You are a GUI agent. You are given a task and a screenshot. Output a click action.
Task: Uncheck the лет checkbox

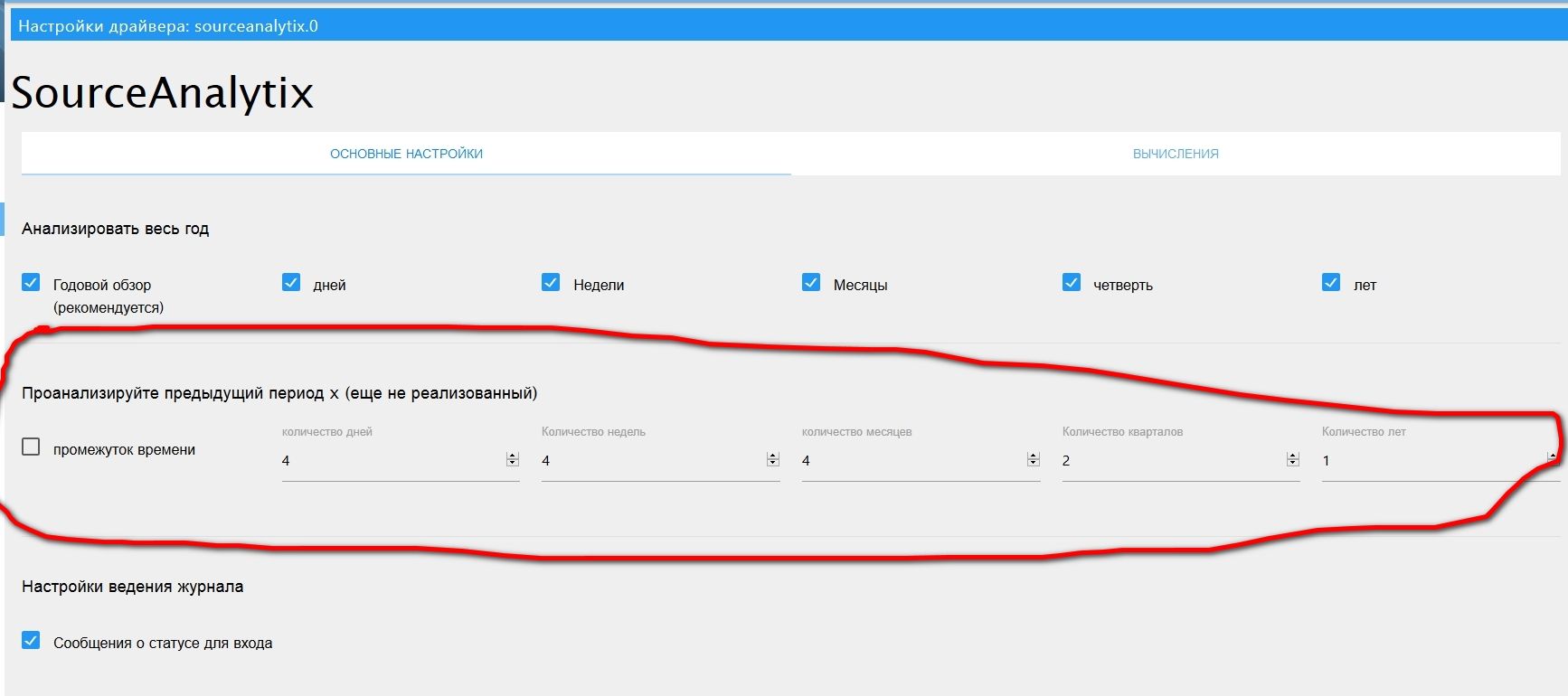1331,283
